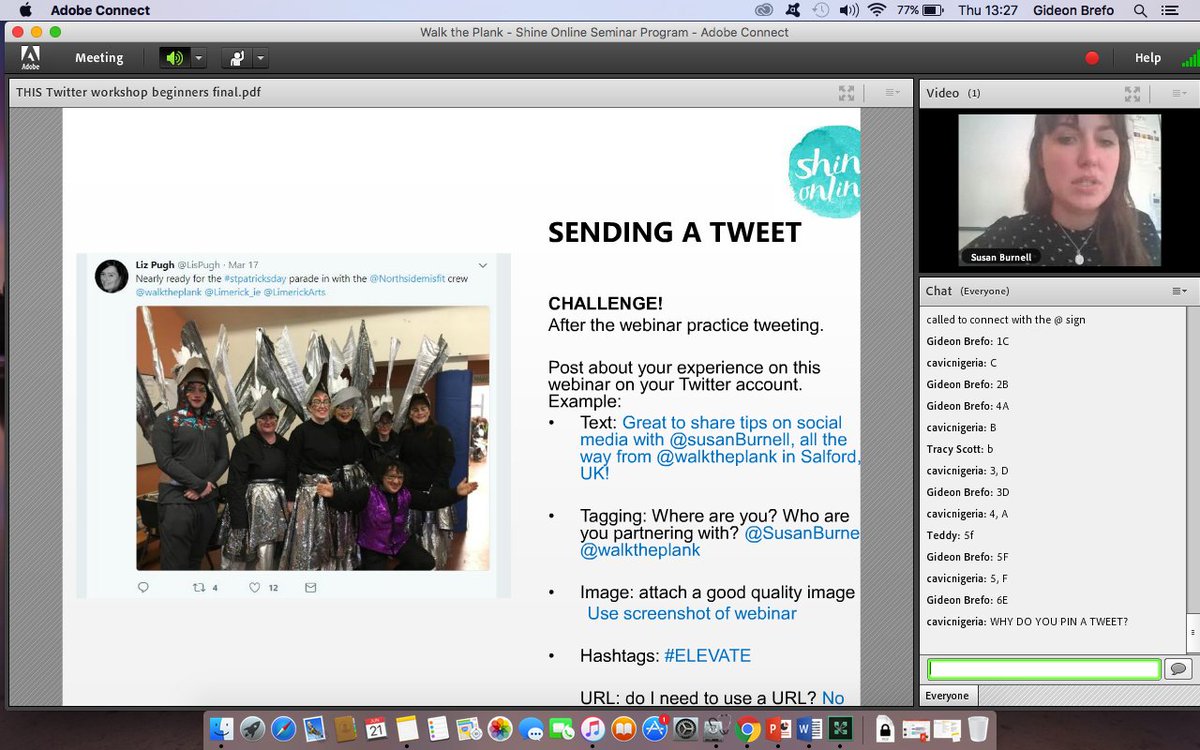Open the Chat pod options menu
The height and width of the screenshot is (750, 1200).
pyautogui.click(x=1180, y=291)
